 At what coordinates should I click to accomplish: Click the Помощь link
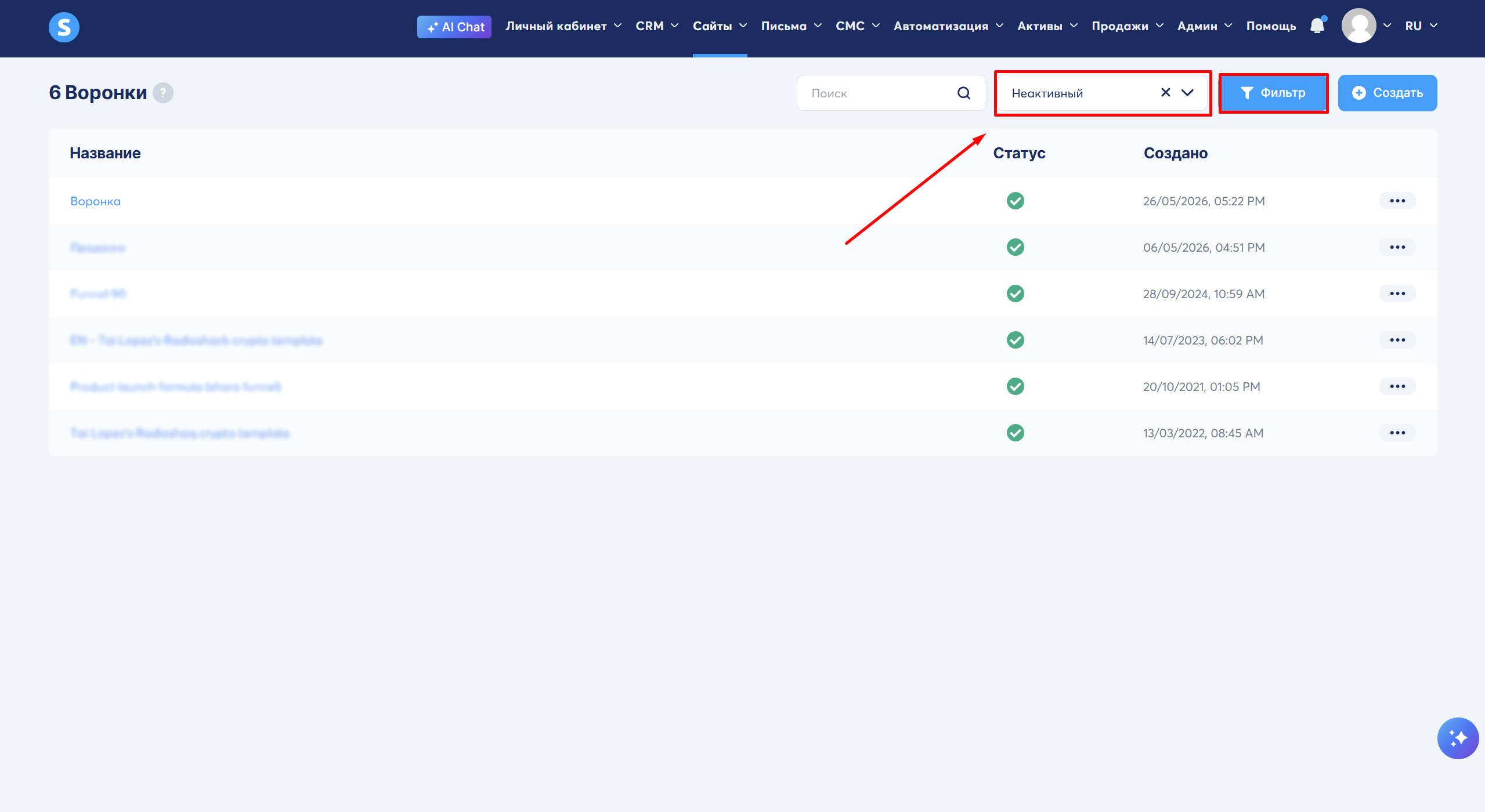click(x=1271, y=26)
